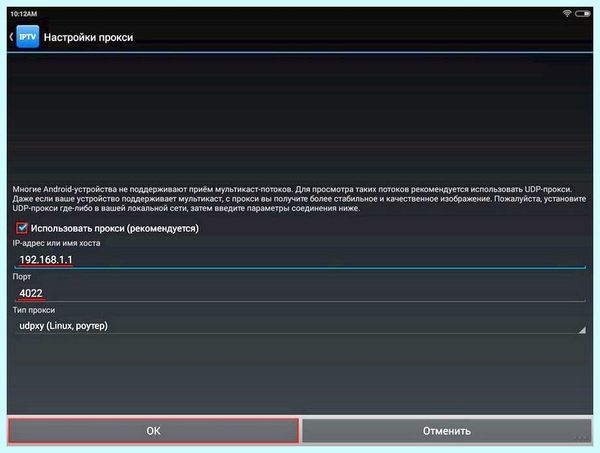The height and width of the screenshot is (453, 600).
Task: Tap the multicast description paragraph text
Action: (299, 199)
